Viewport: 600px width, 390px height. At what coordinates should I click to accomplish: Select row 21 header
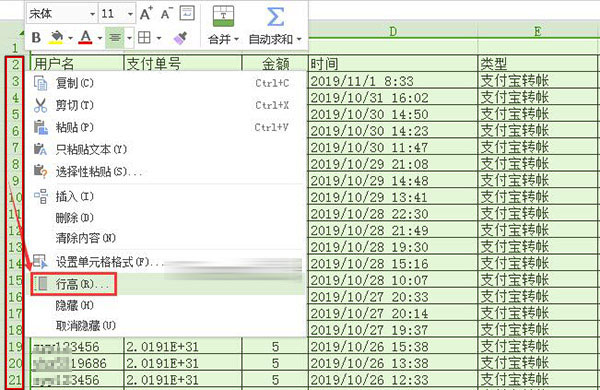coord(15,380)
